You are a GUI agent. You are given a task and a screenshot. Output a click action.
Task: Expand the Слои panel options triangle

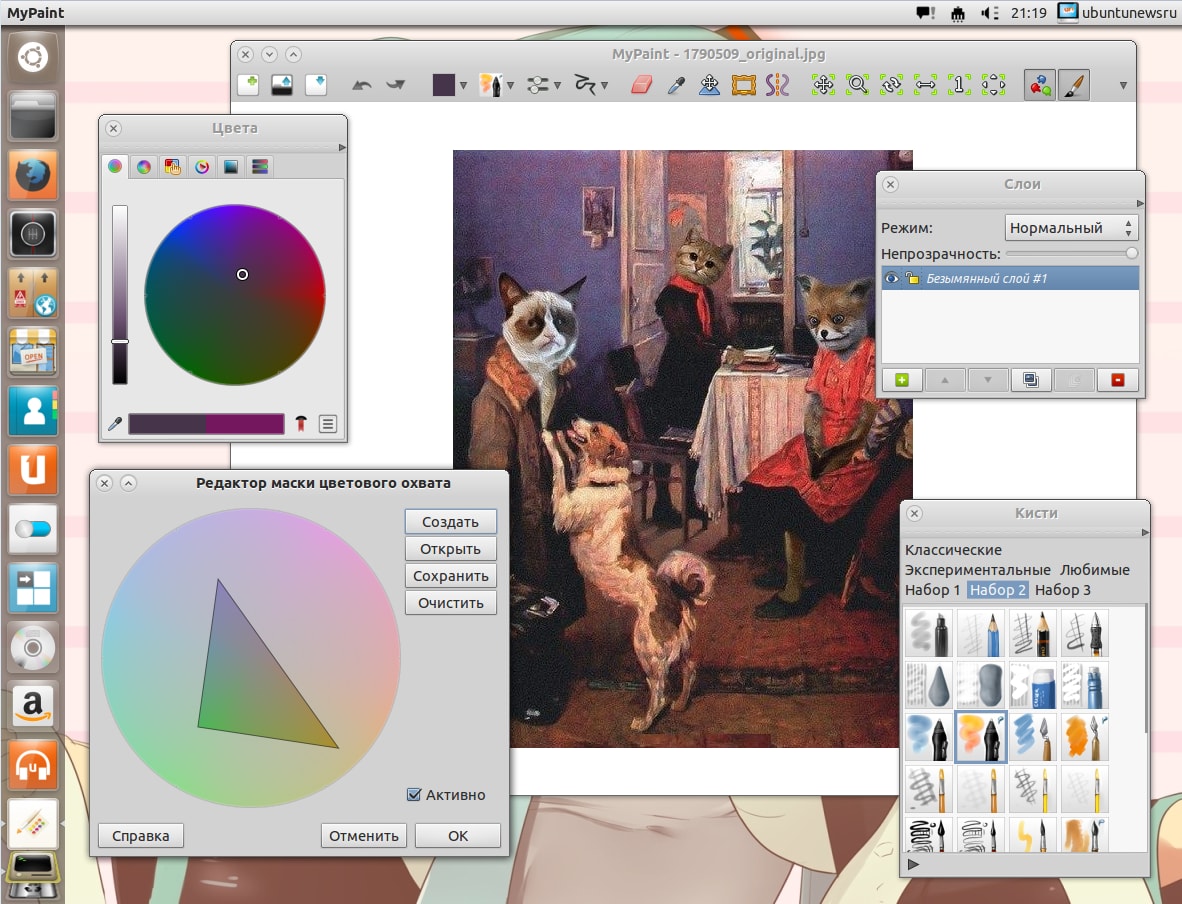tap(1140, 204)
